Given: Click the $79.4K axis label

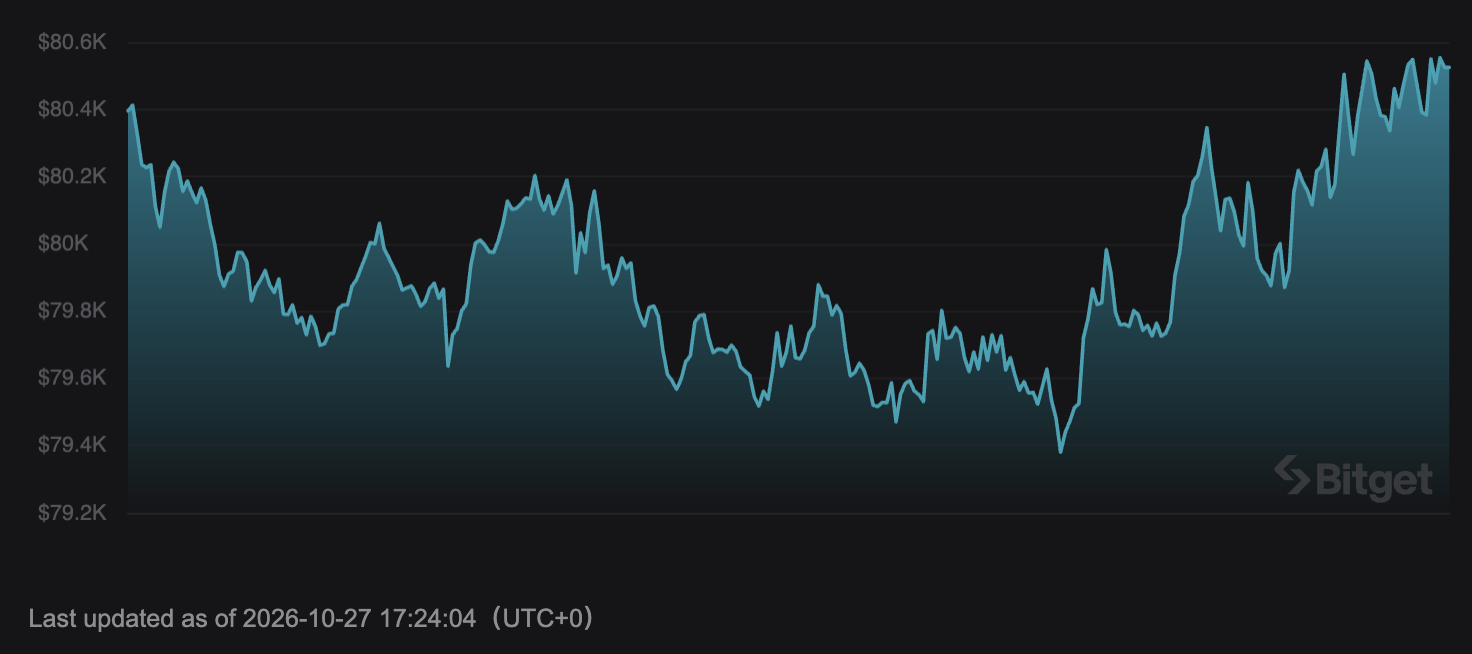Looking at the screenshot, I should pos(72,445).
